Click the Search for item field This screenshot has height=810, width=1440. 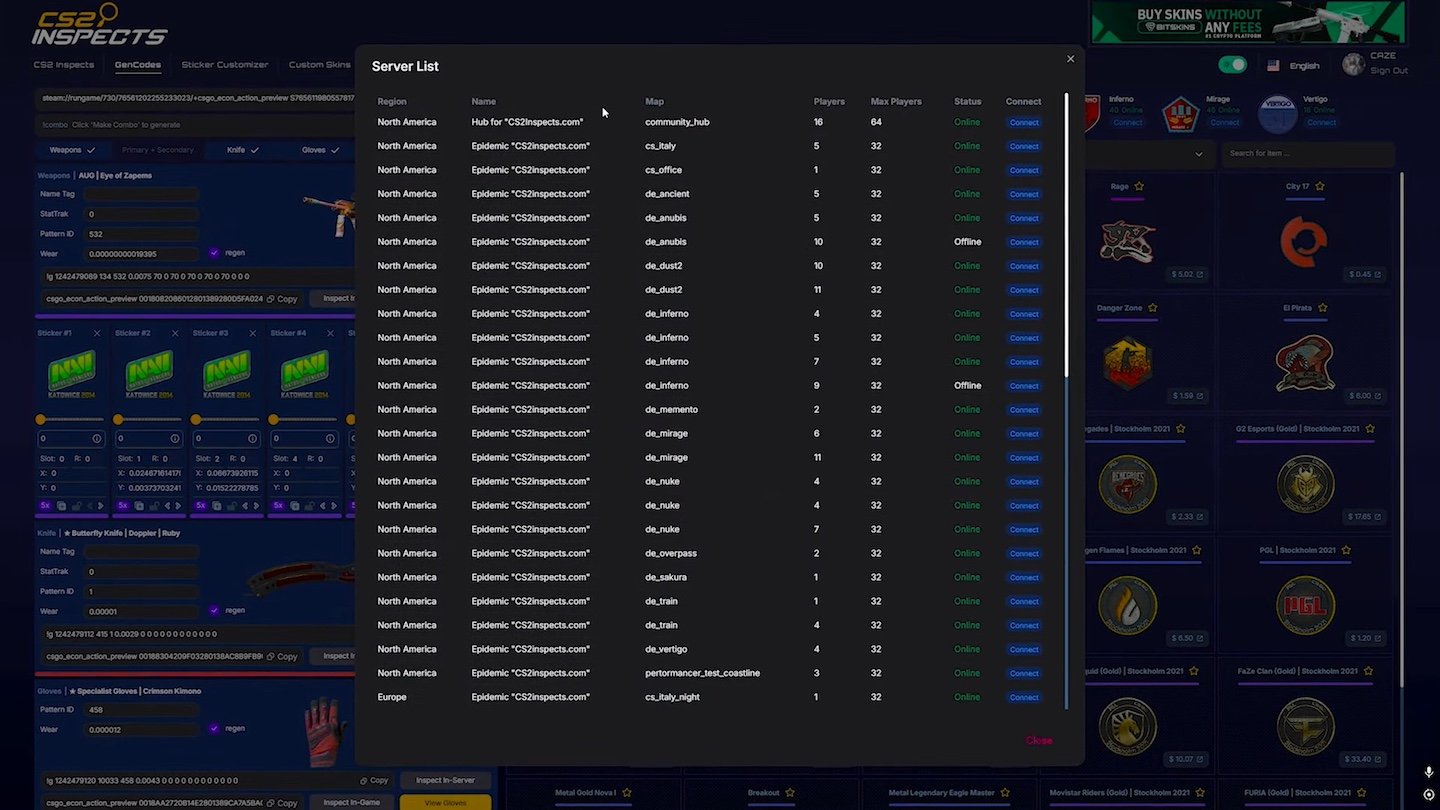click(1308, 154)
